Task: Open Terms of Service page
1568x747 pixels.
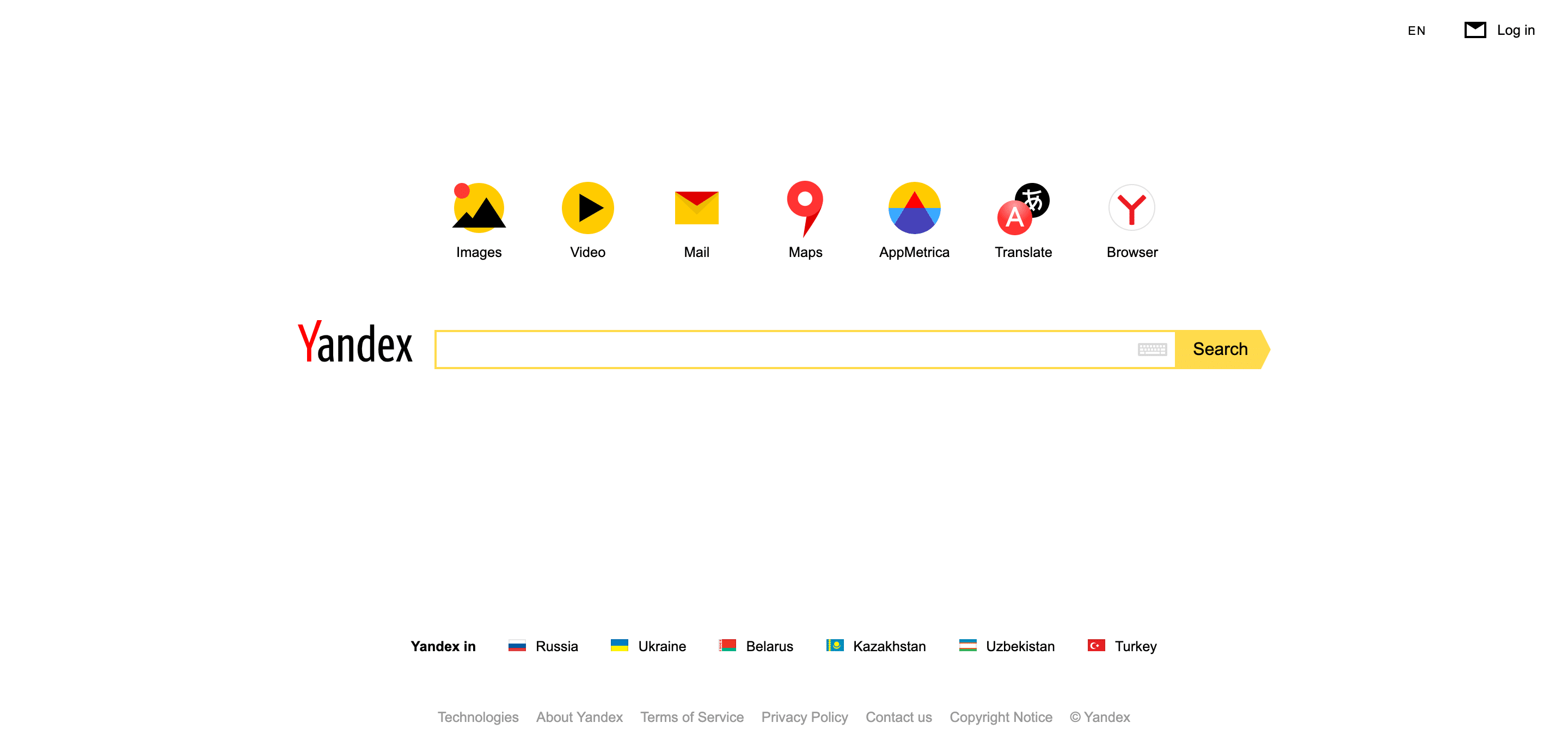Action: click(690, 717)
